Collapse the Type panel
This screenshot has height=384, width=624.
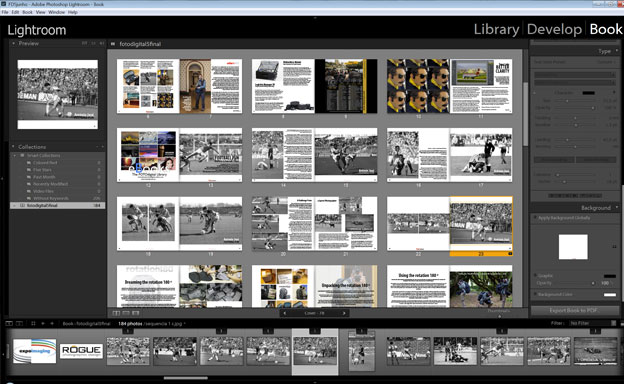pos(617,51)
